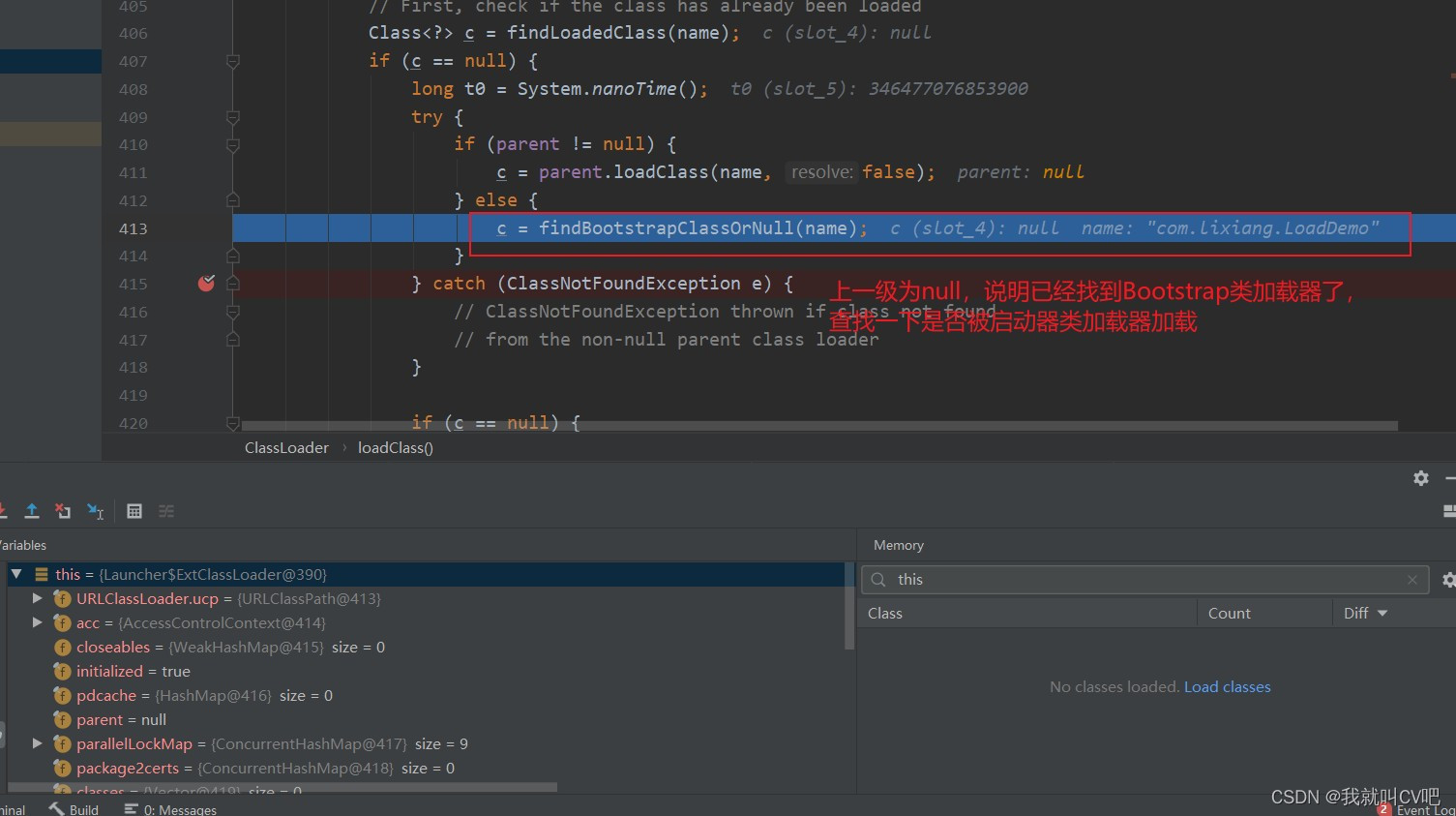
Task: Click the Step Out arrow icon
Action: (32, 511)
